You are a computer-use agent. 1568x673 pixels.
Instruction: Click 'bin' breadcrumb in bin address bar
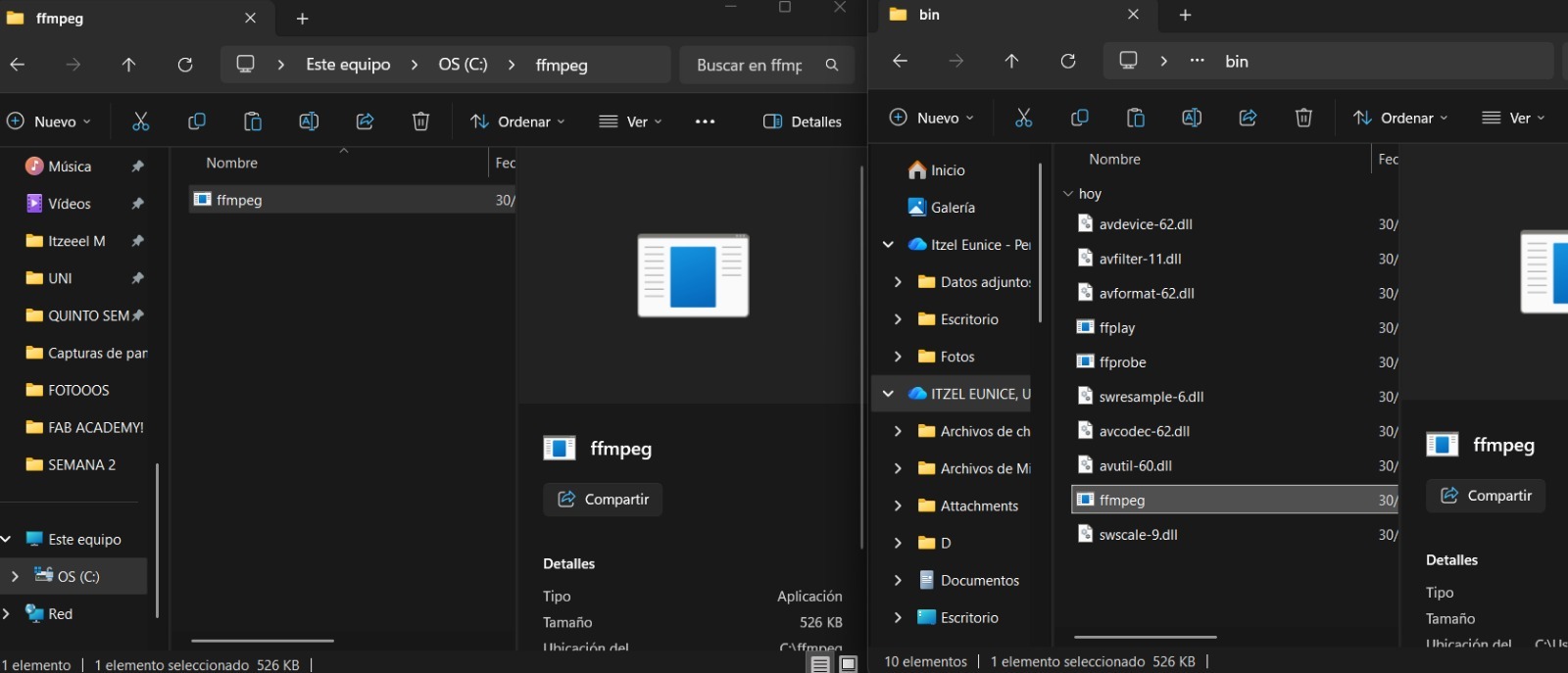[1237, 61]
